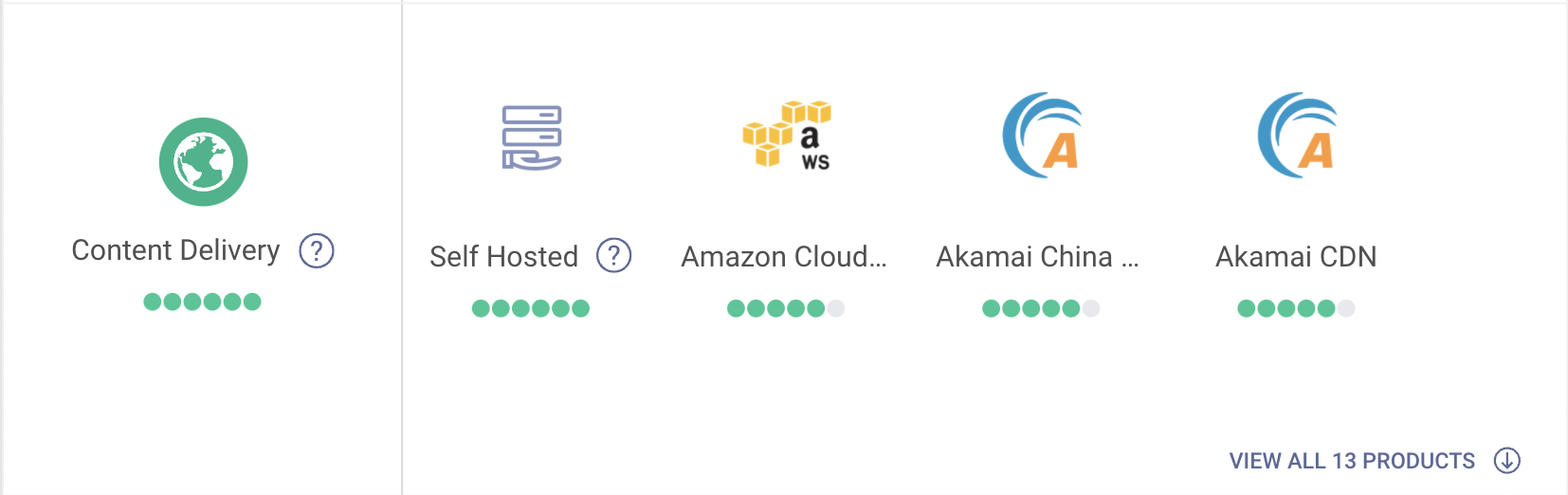Open the Akamai CDN product name
Screen dimensions: 1568x495
tap(1296, 257)
